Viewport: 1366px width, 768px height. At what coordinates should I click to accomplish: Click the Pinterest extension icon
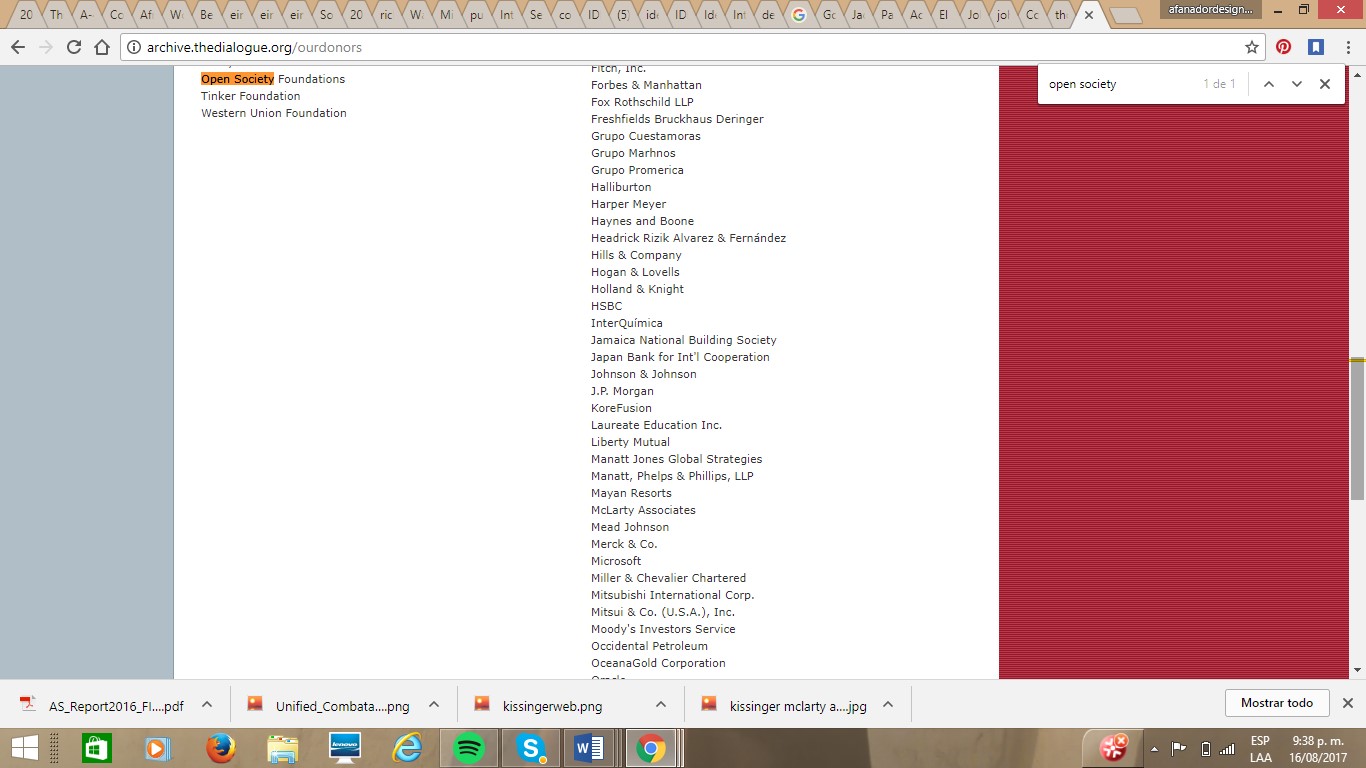coord(1284,47)
